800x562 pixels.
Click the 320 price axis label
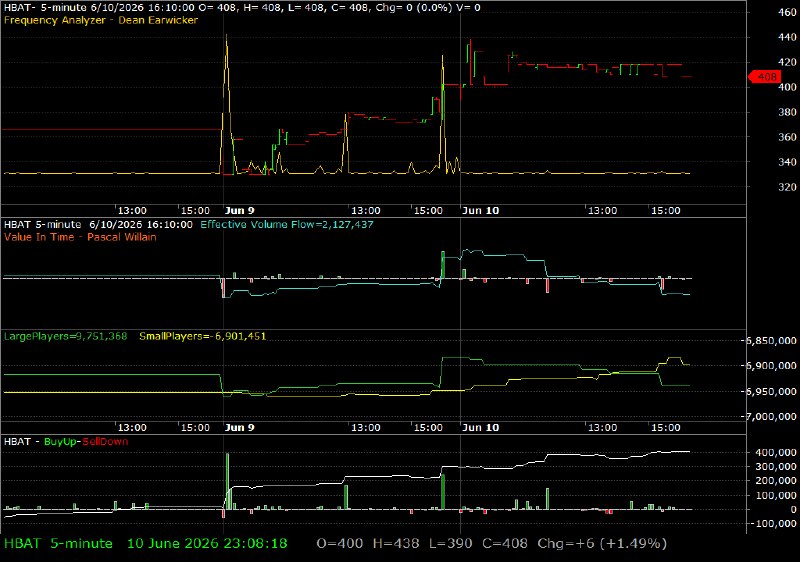tap(787, 187)
